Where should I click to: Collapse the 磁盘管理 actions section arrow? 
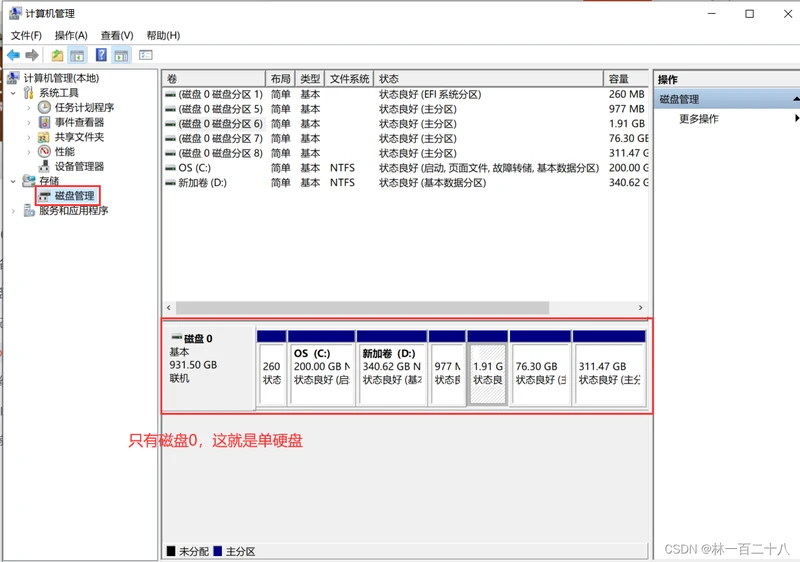796,99
